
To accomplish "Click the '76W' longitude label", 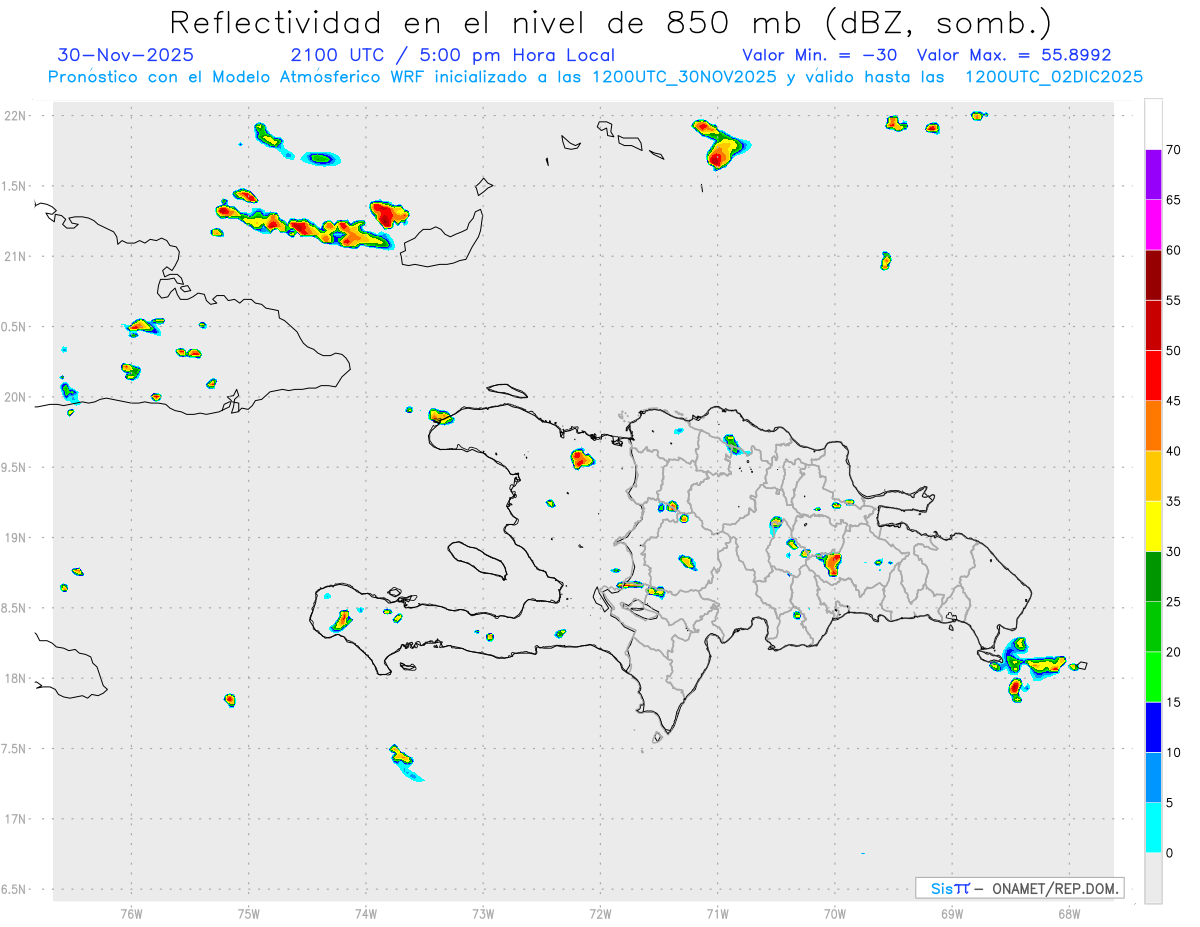I will [x=131, y=913].
